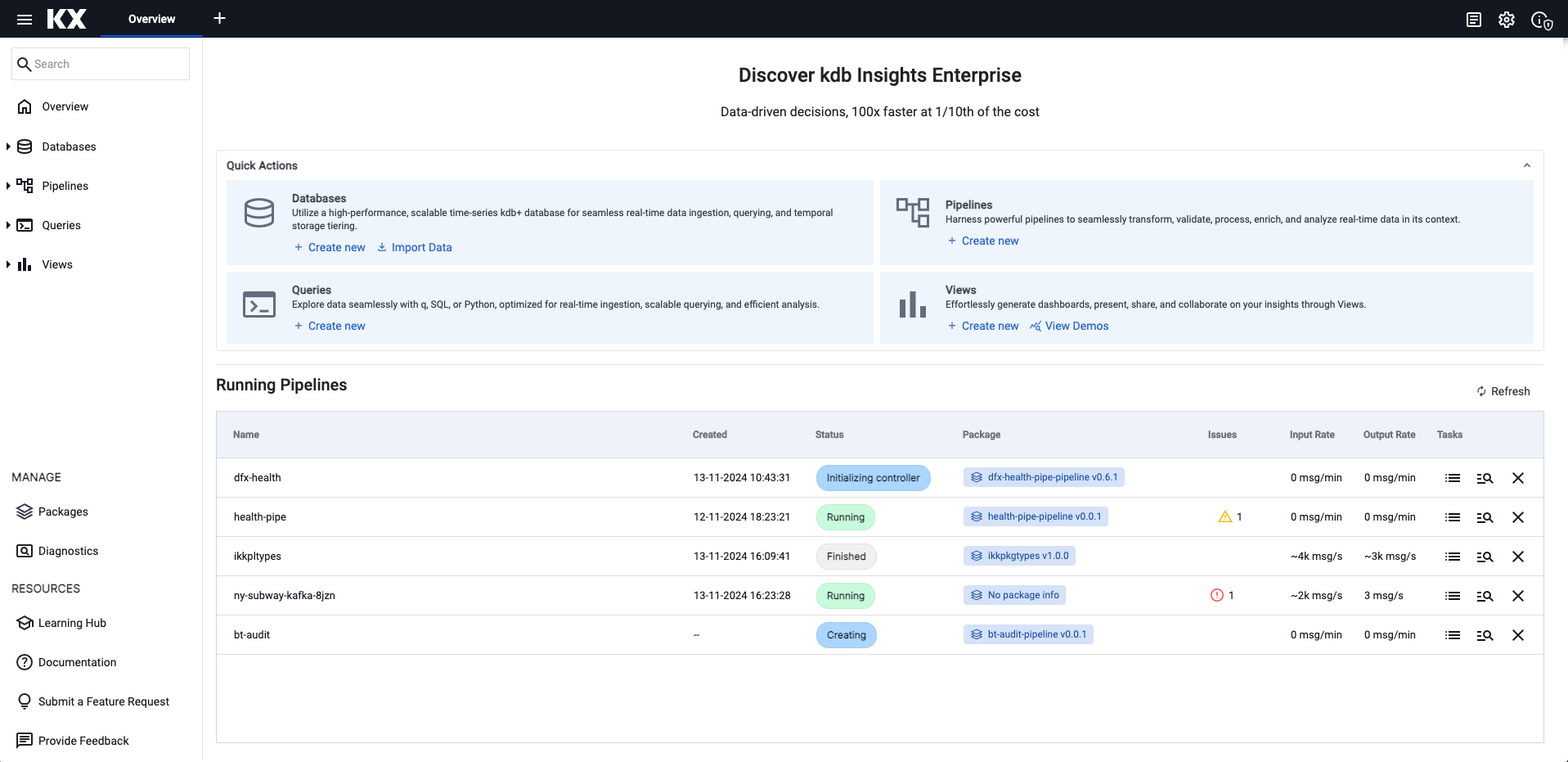Screen dimensions: 1568x762
Task: Open diagnostics search for bt-audit pipeline
Action: click(1485, 635)
